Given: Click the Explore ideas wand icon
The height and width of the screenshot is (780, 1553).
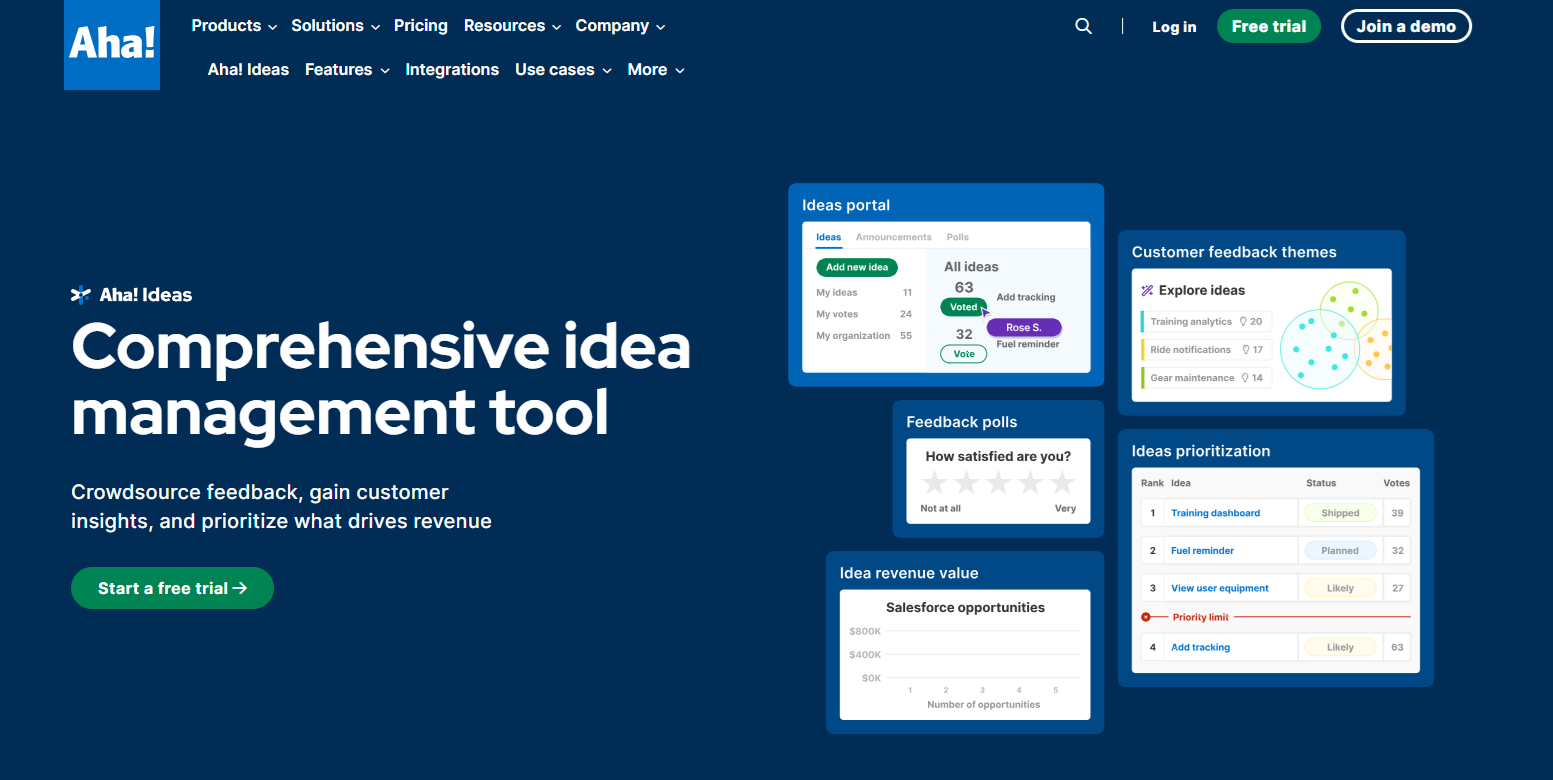Looking at the screenshot, I should pyautogui.click(x=1147, y=290).
